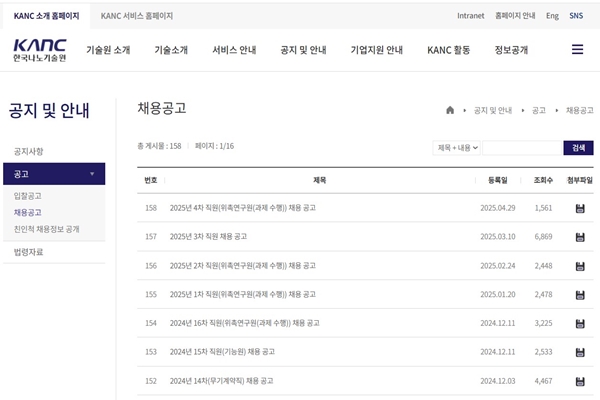Click date 2025.02.24 cell
The height and width of the screenshot is (400, 600).
tap(498, 266)
